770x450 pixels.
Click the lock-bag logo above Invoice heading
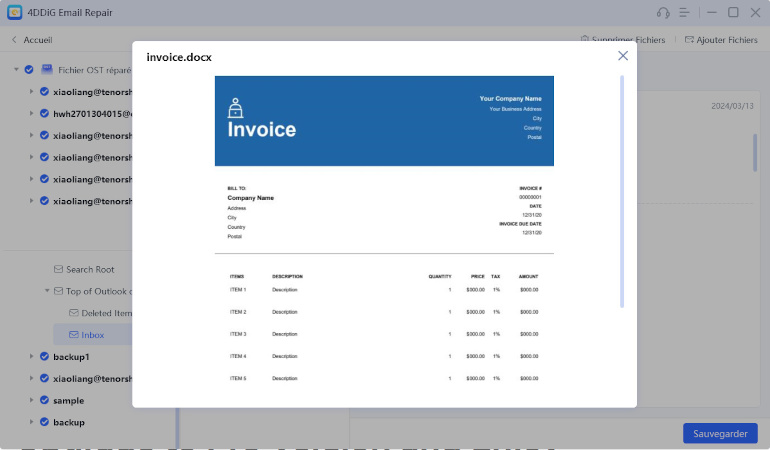click(x=235, y=108)
